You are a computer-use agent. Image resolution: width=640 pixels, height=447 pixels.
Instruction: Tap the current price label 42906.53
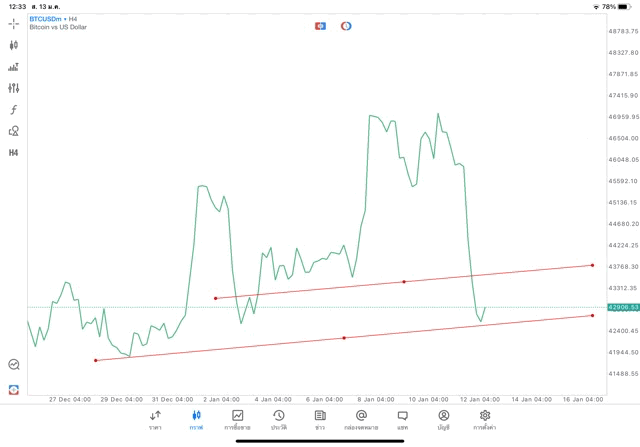(622, 307)
